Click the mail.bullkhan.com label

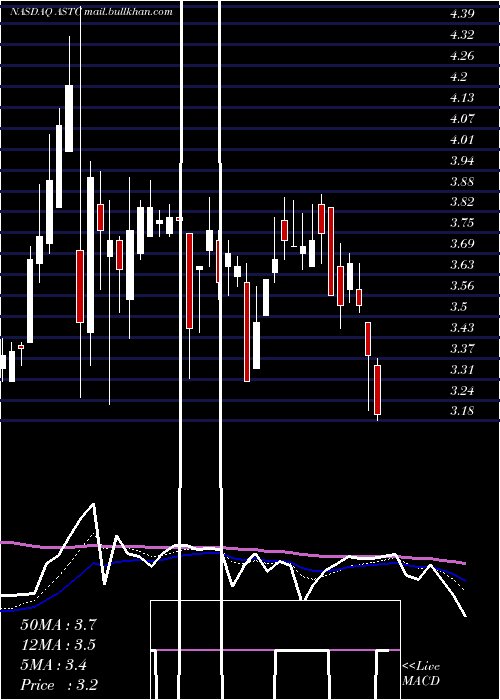[x=127, y=12]
